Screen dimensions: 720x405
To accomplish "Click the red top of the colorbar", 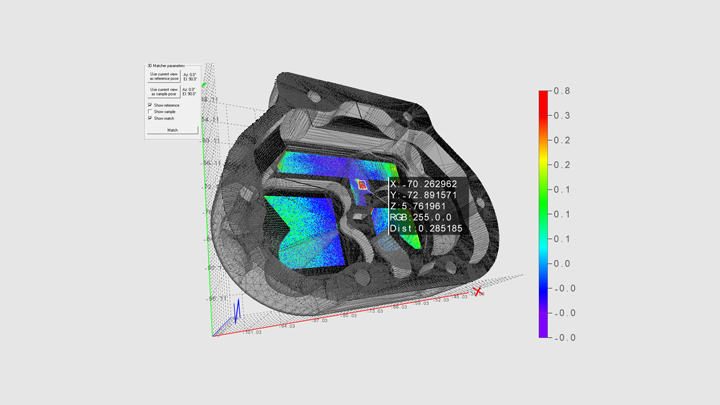I will (543, 95).
